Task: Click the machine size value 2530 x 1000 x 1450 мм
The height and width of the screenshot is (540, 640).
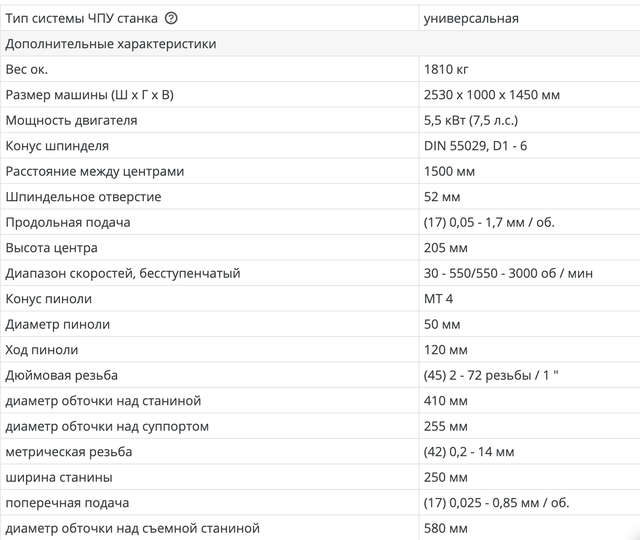Action: [492, 95]
